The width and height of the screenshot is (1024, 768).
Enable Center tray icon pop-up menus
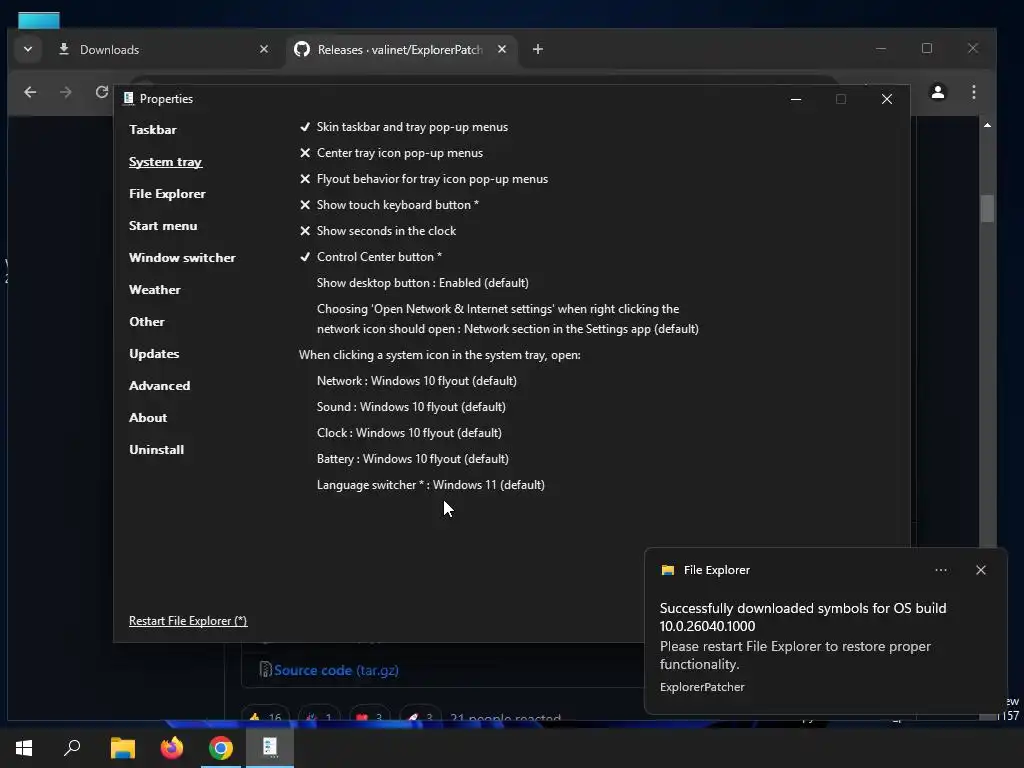point(391,153)
